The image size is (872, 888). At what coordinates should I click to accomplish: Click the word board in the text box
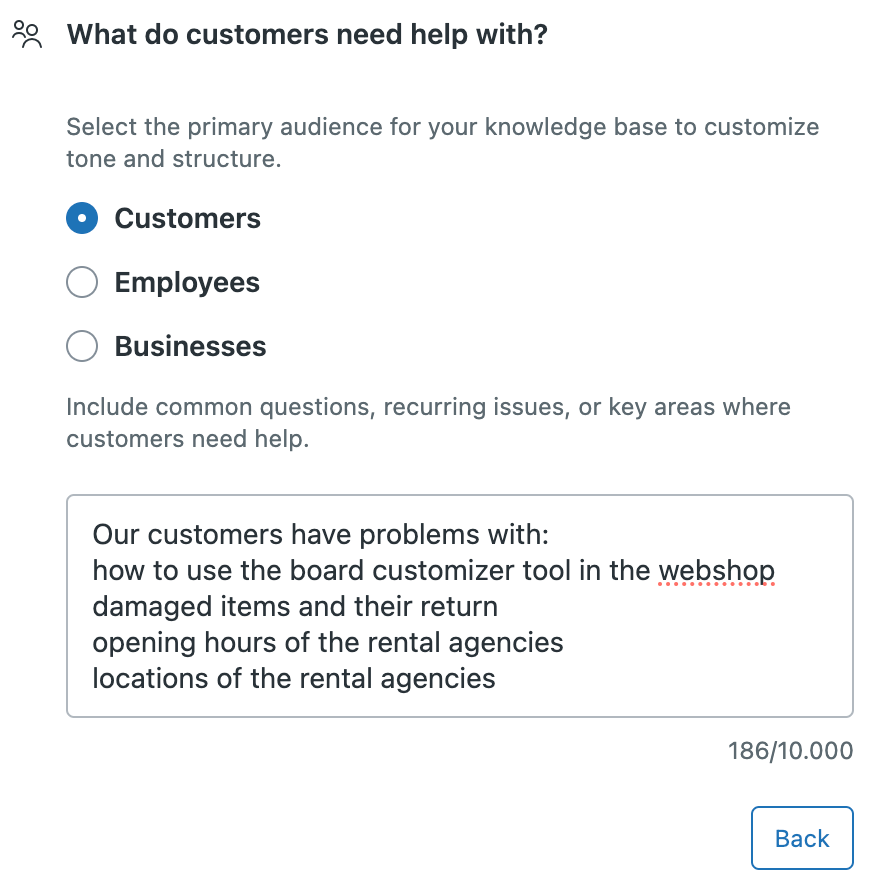click(x=326, y=571)
